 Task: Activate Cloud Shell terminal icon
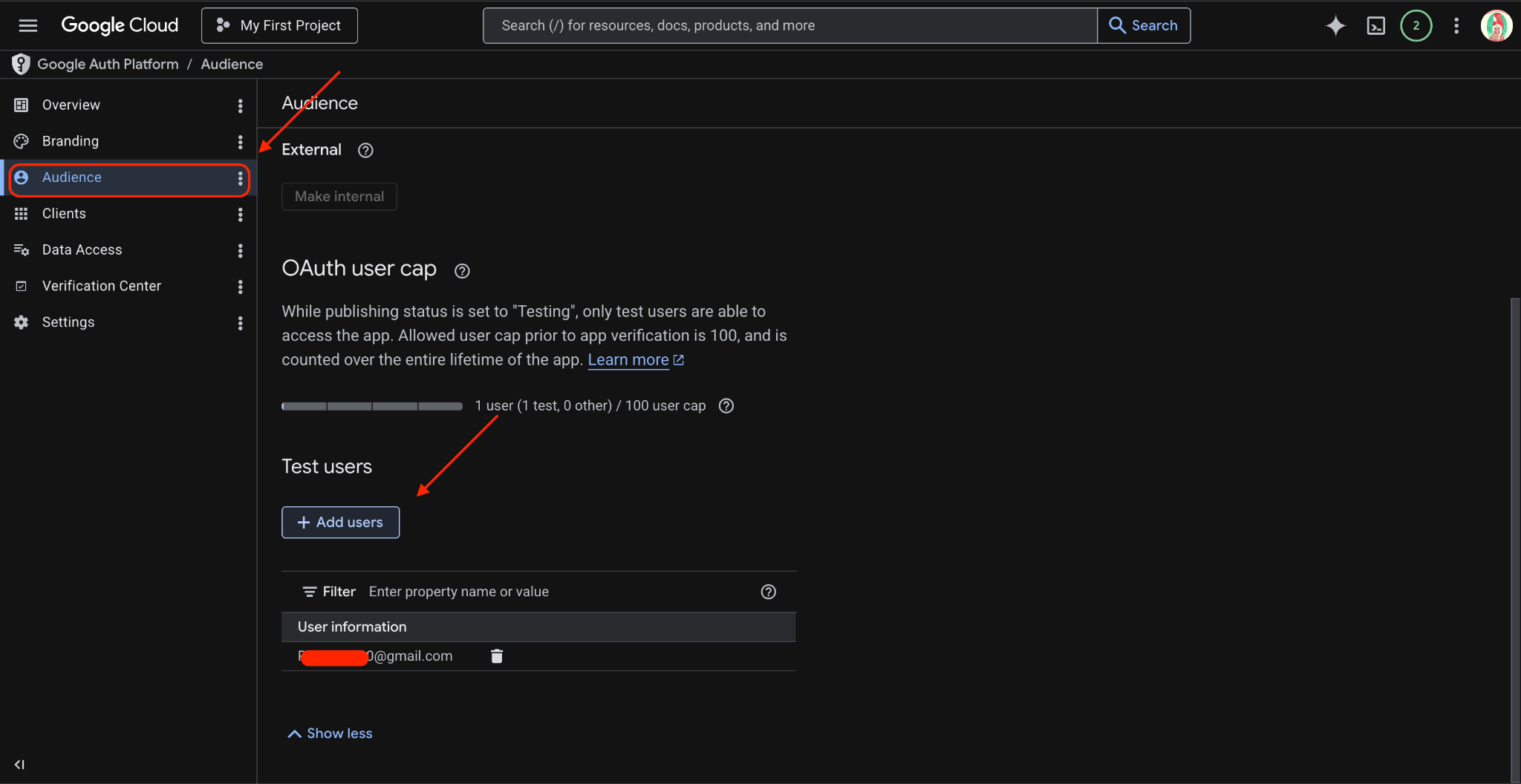coord(1375,25)
